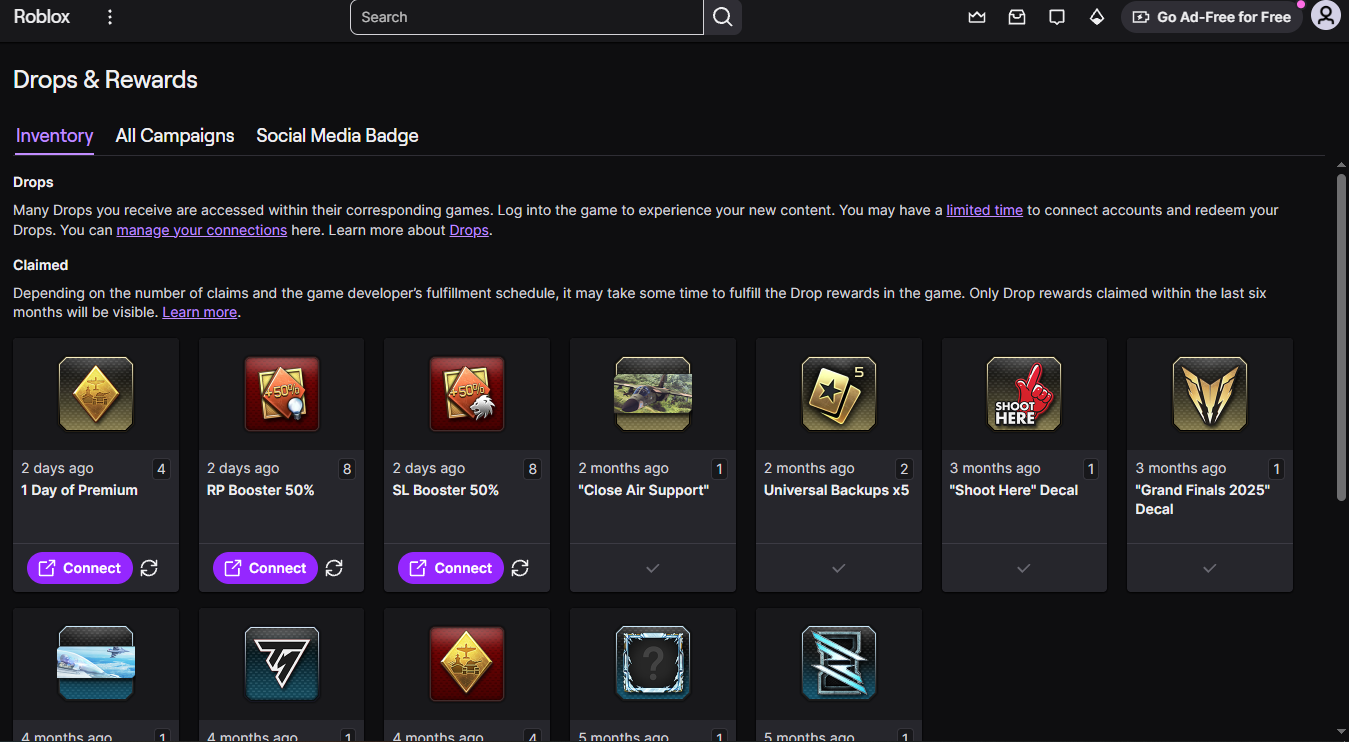1349x742 pixels.
Task: Open the Social Media Badge tab
Action: click(x=337, y=136)
